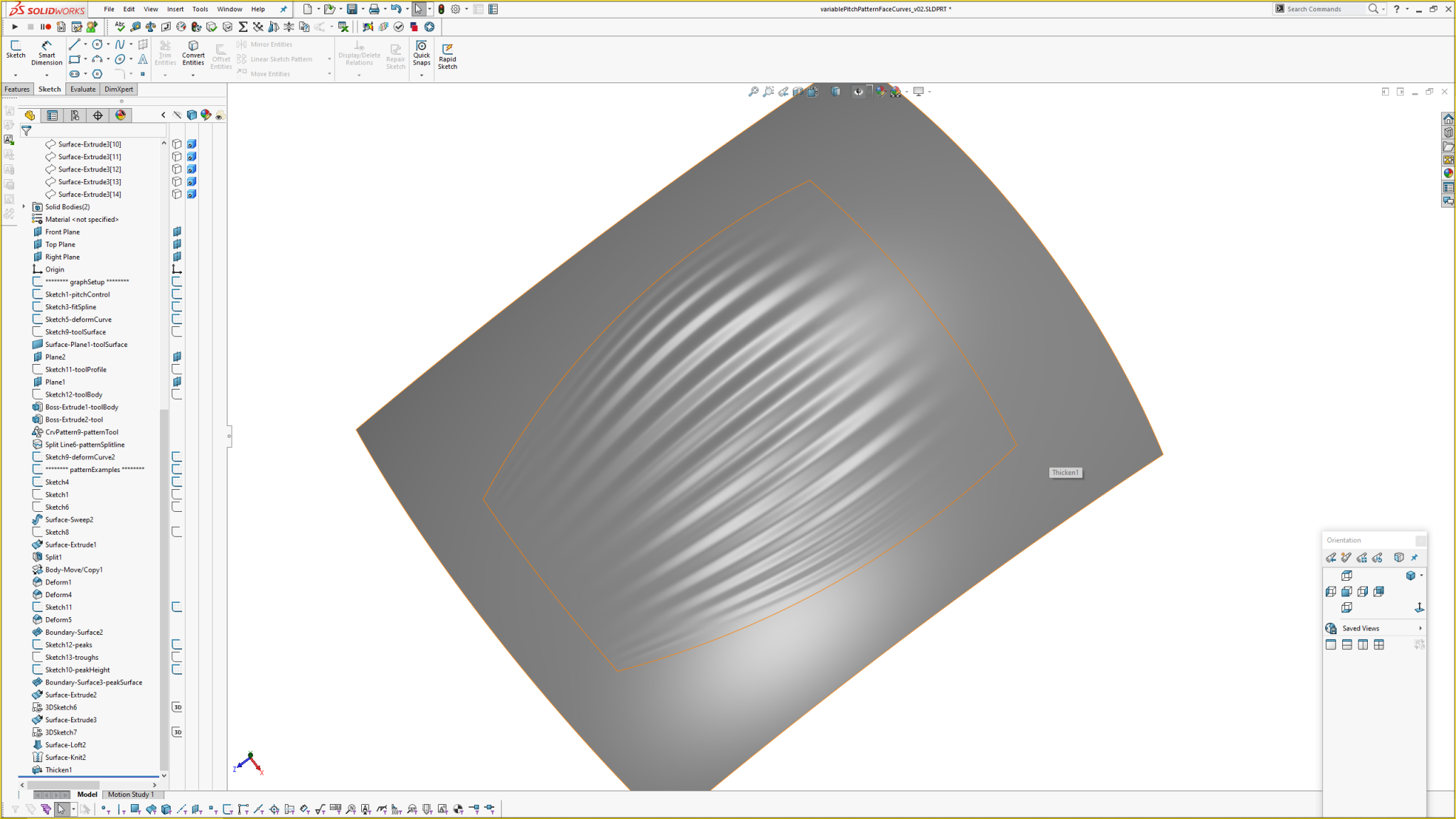Image resolution: width=1456 pixels, height=819 pixels.
Task: Open the PropertyManager tab icon
Action: point(53,115)
